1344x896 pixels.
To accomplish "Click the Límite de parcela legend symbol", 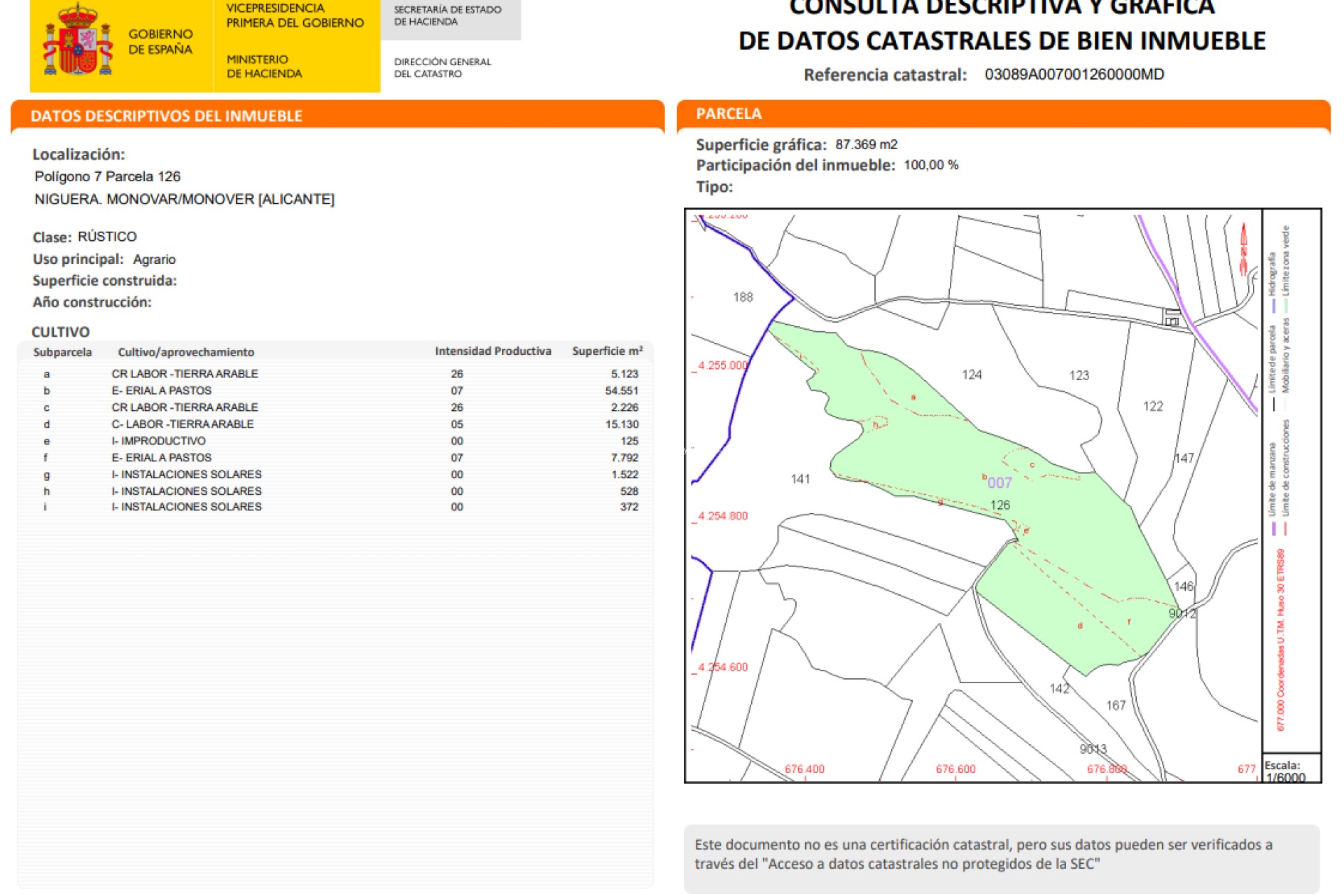I will [x=1274, y=403].
